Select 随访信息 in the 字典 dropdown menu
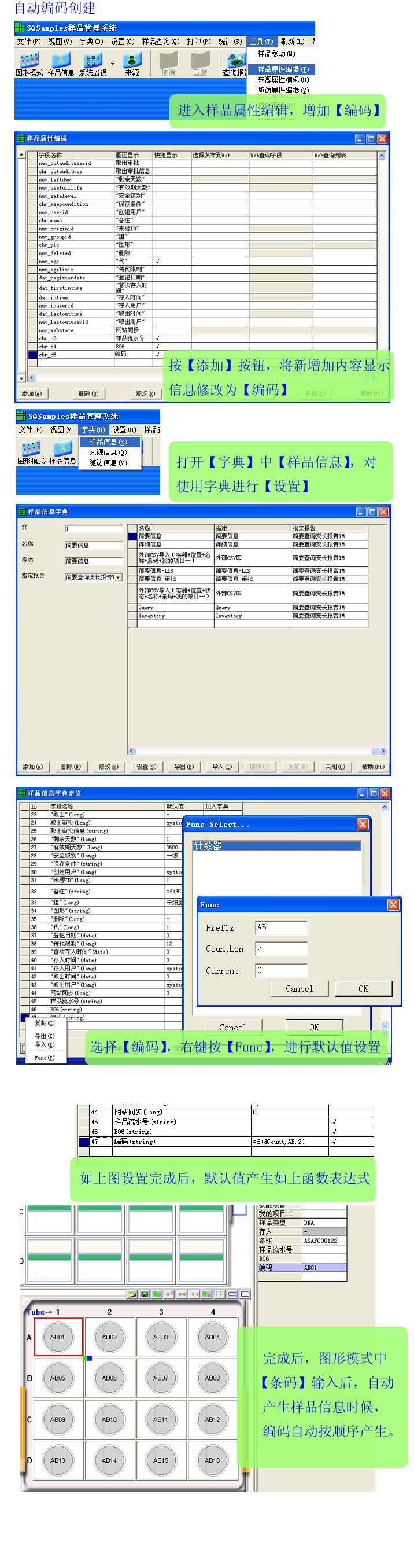The image size is (414, 1568). 109,462
